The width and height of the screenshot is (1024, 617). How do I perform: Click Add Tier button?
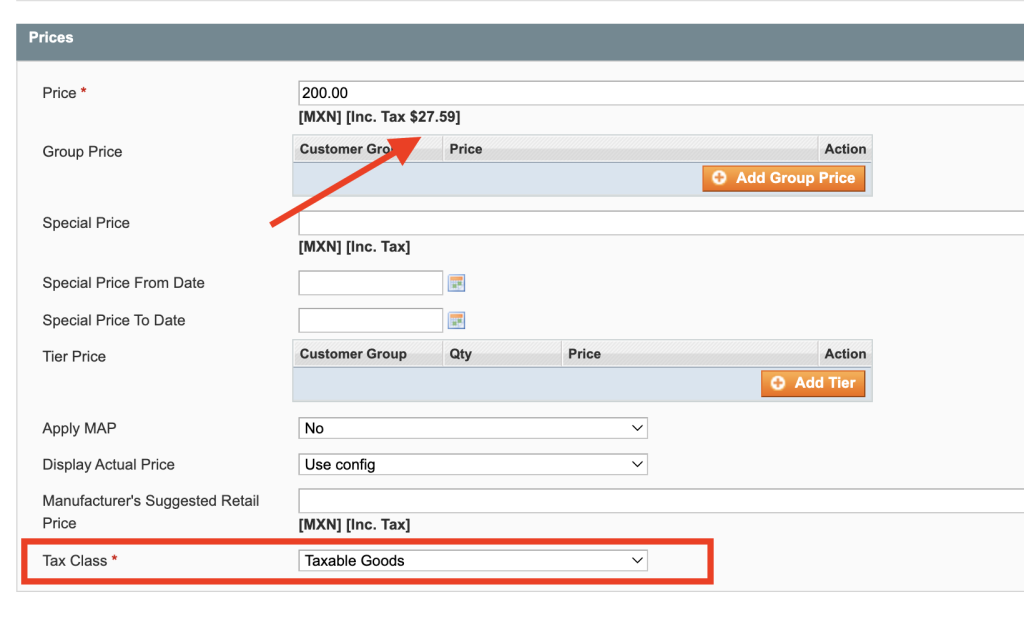point(813,383)
